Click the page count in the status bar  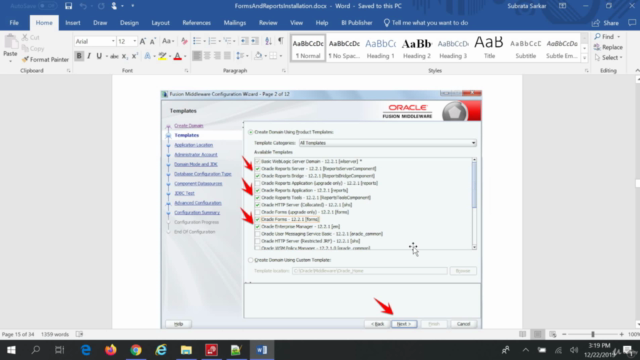click(18, 334)
